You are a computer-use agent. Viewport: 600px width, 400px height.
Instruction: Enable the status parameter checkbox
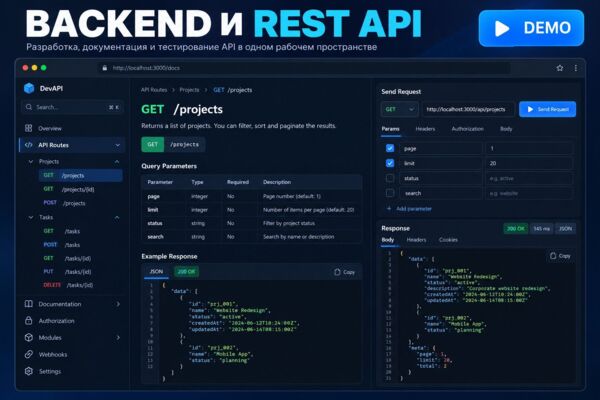(x=390, y=178)
